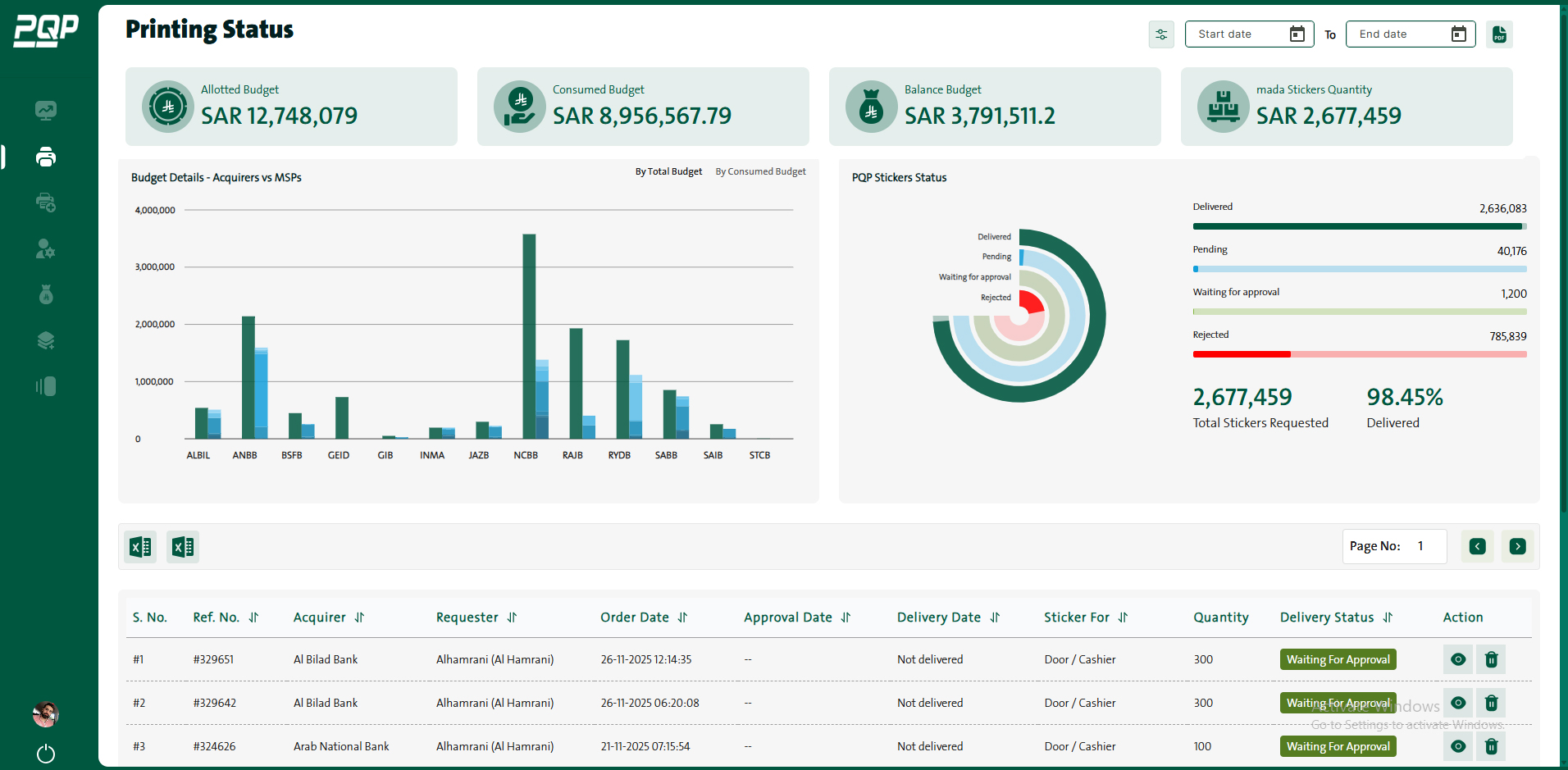Screen dimensions: 1568x770
Task: Sort the table by Order Date
Action: click(684, 617)
